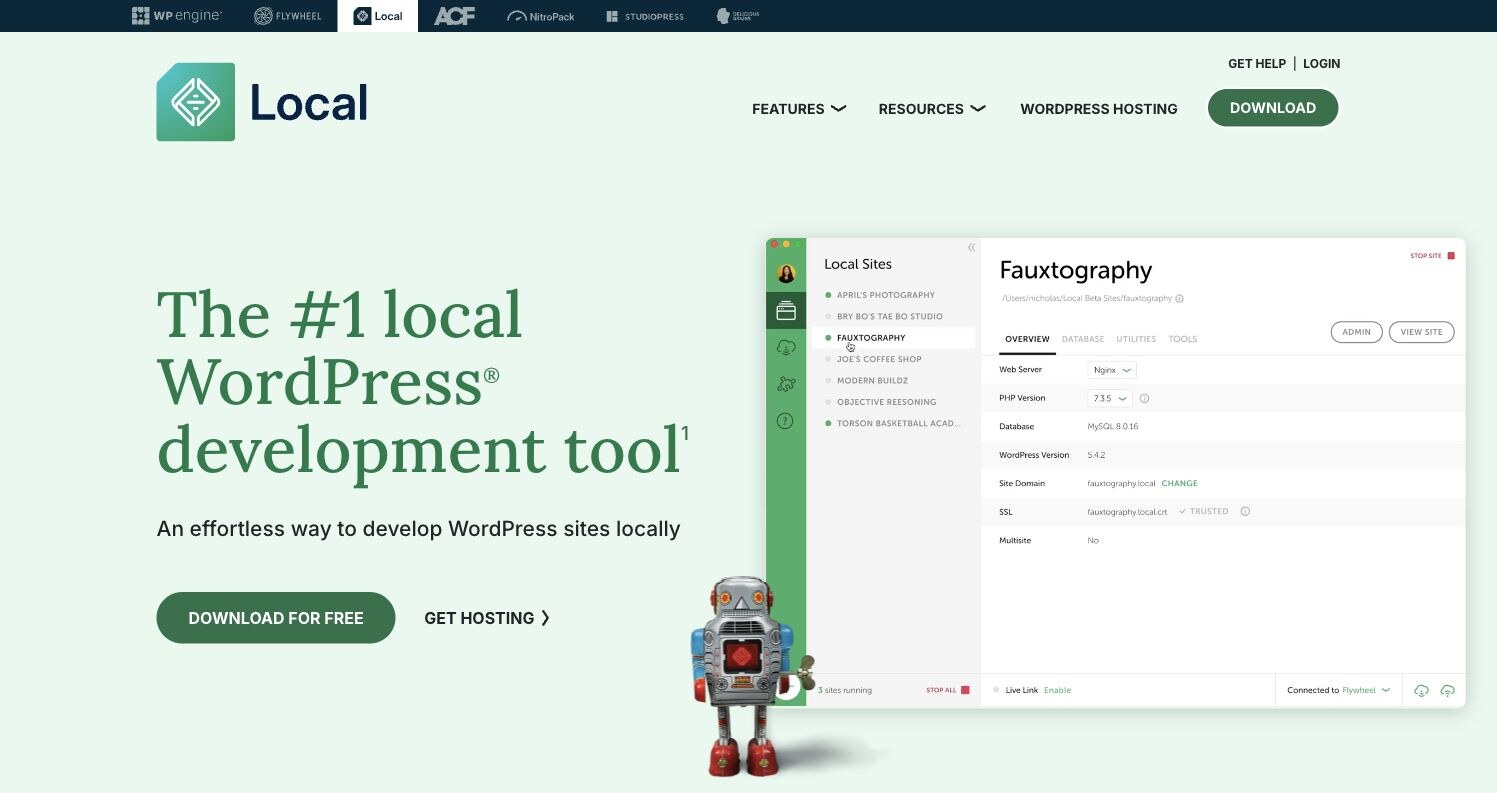Click the user avatar in app sidebar
Screen dimensions: 1497x793
point(786,274)
